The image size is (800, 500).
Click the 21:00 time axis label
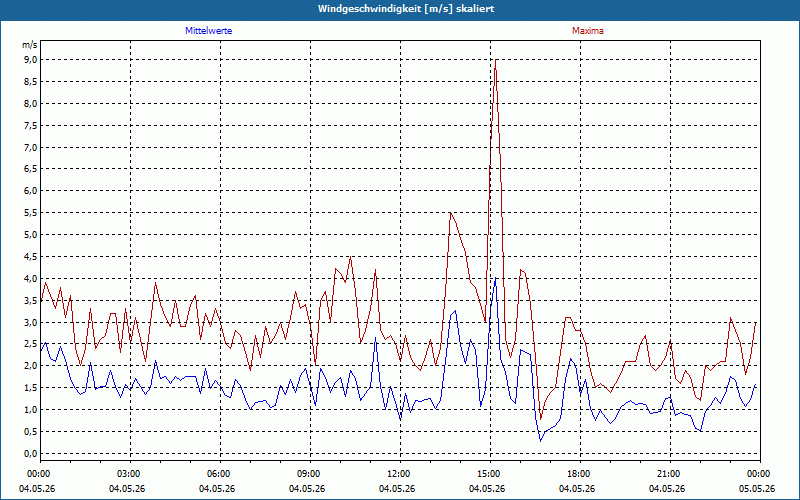[670, 474]
